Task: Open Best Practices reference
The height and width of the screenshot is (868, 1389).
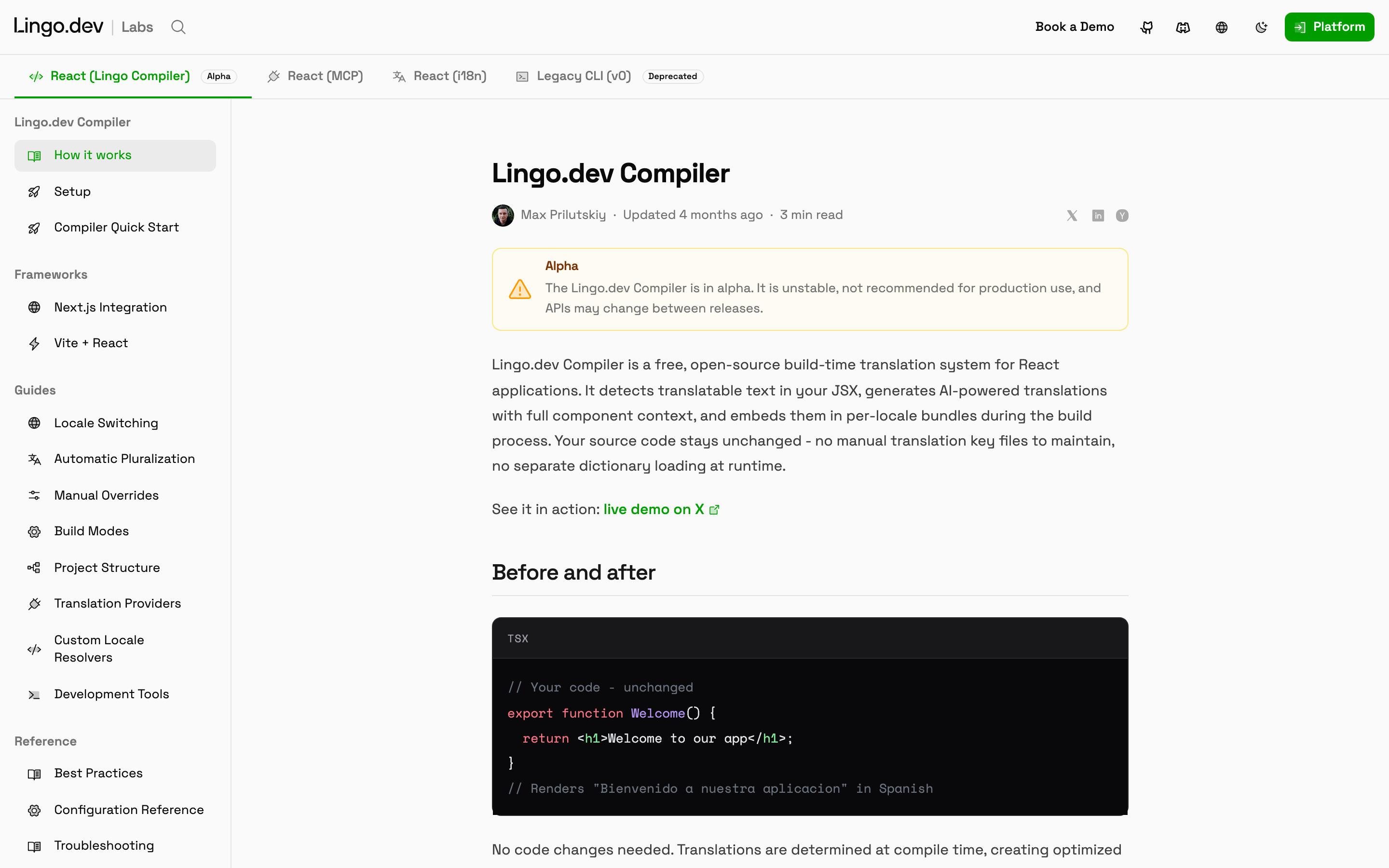Action: tap(115, 773)
